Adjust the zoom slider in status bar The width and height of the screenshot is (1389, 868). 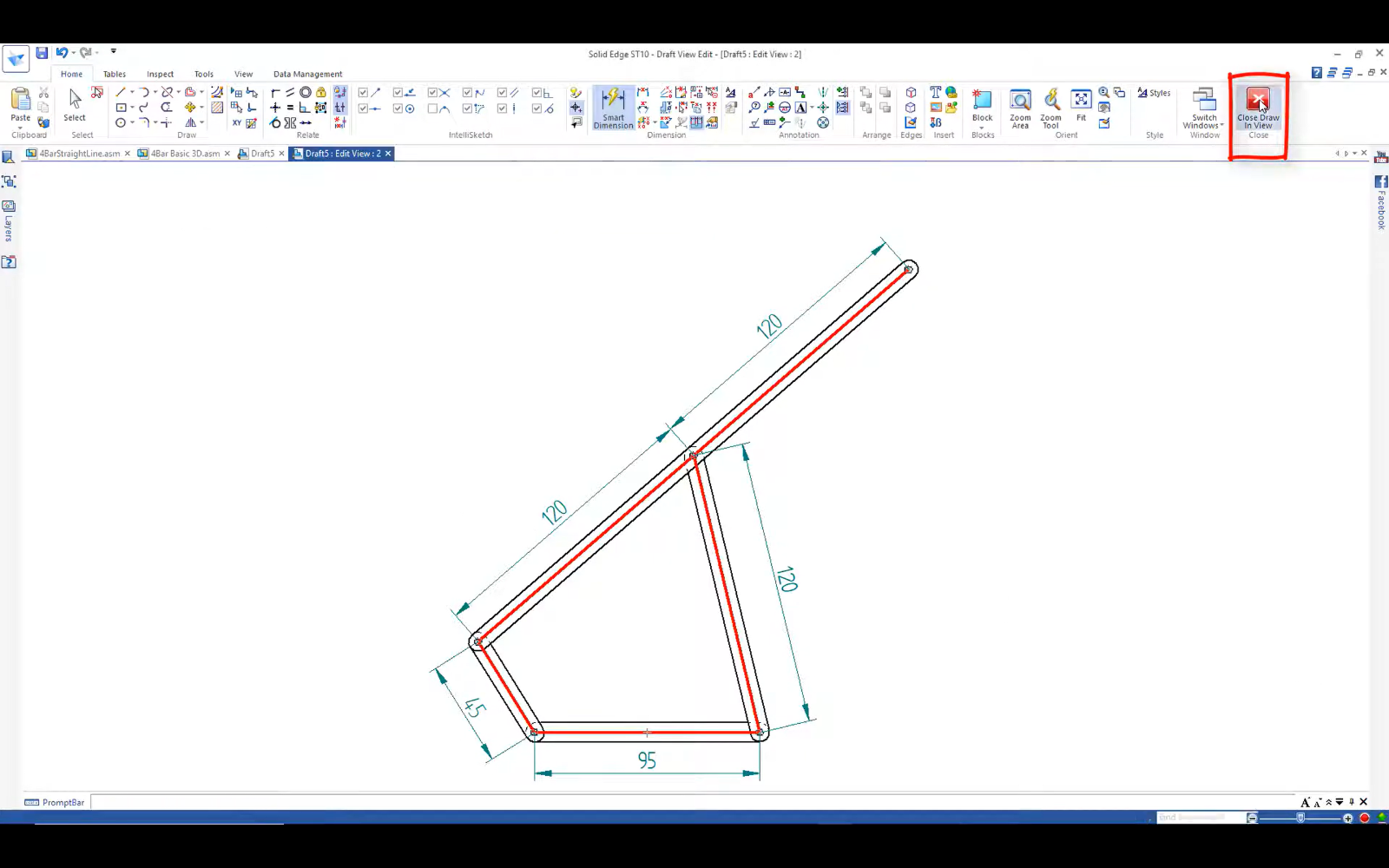pyautogui.click(x=1300, y=818)
